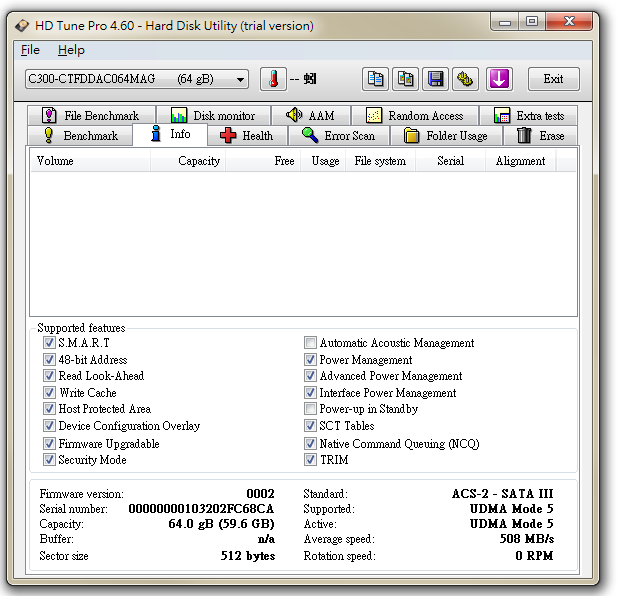
Task: Toggle the S.M.A.R.T checkbox
Action: 49,342
